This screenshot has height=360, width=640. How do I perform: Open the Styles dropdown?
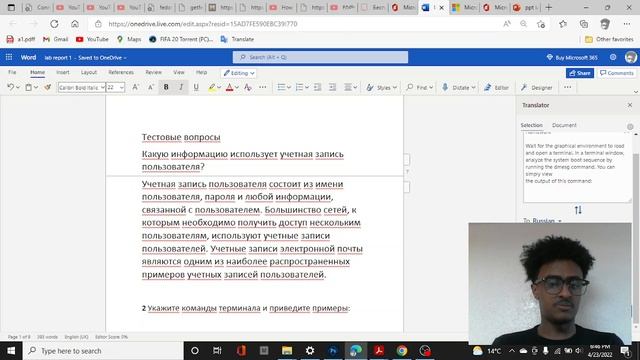pos(382,87)
